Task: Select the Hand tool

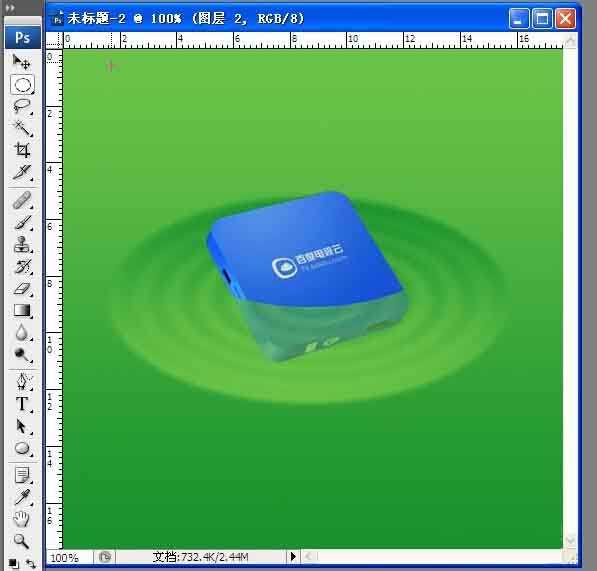Action: point(22,519)
